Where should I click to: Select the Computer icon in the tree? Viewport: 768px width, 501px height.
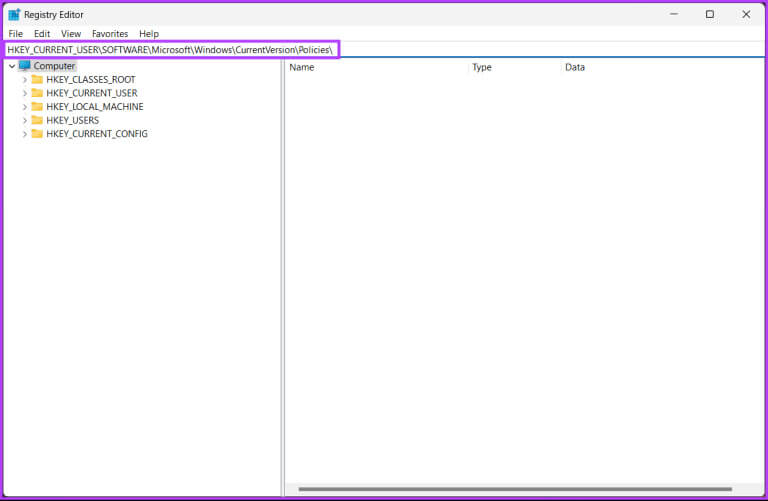(x=25, y=65)
